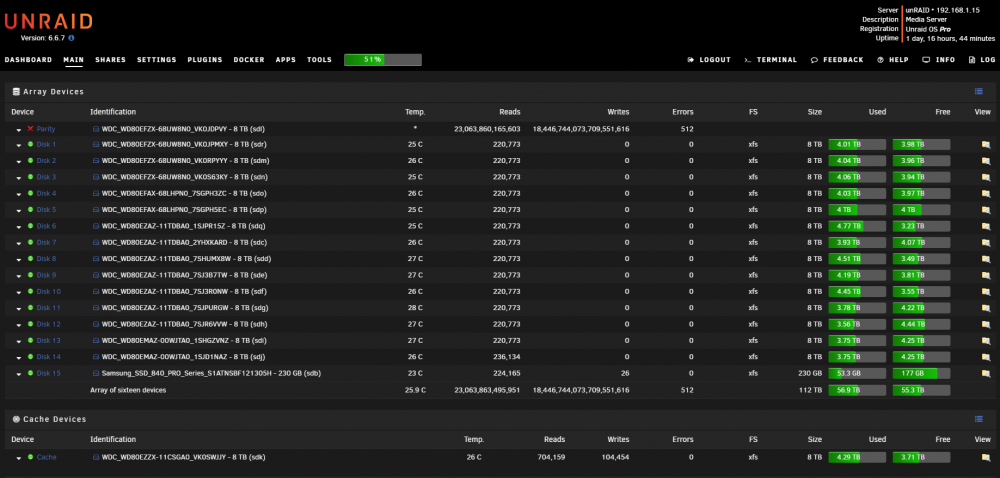Click Disk 2 green status indicator
Image resolution: width=1000 pixels, height=478 pixels.
(30, 161)
